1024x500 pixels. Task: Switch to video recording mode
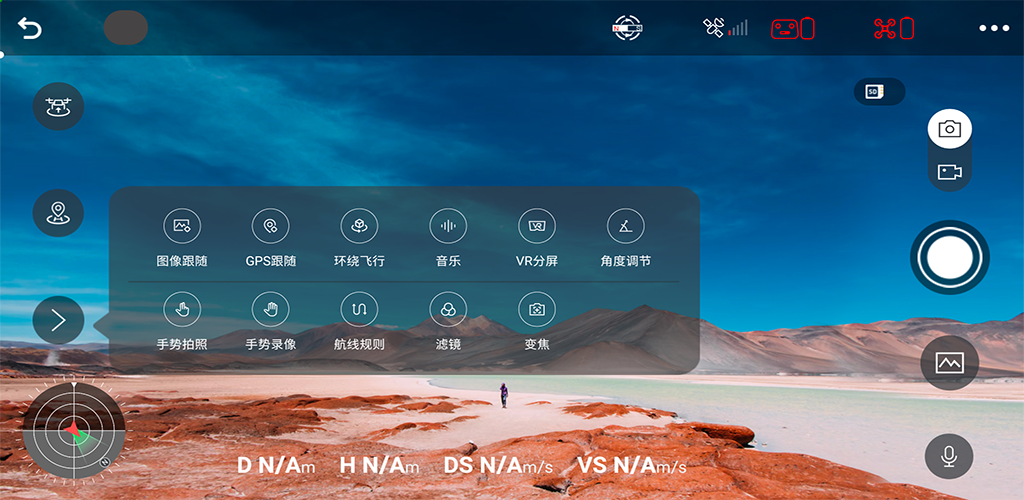coord(950,172)
